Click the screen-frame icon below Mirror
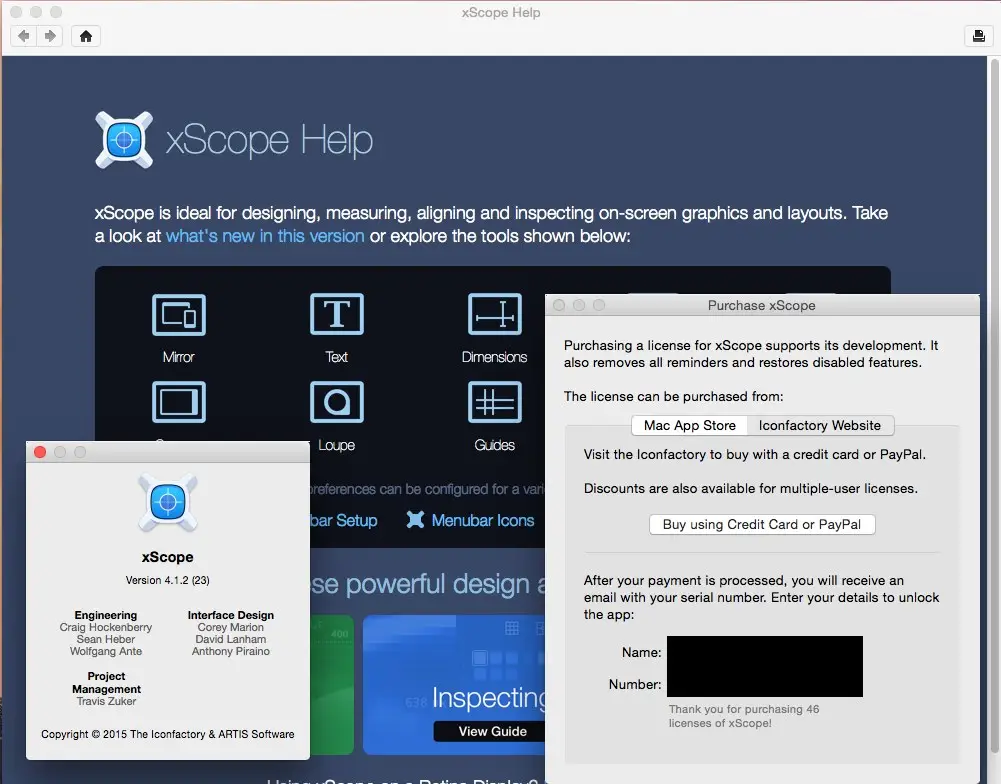 179,402
